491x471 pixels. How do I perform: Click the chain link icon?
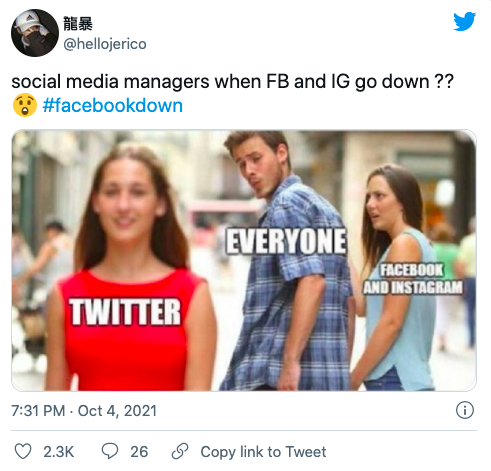180,451
